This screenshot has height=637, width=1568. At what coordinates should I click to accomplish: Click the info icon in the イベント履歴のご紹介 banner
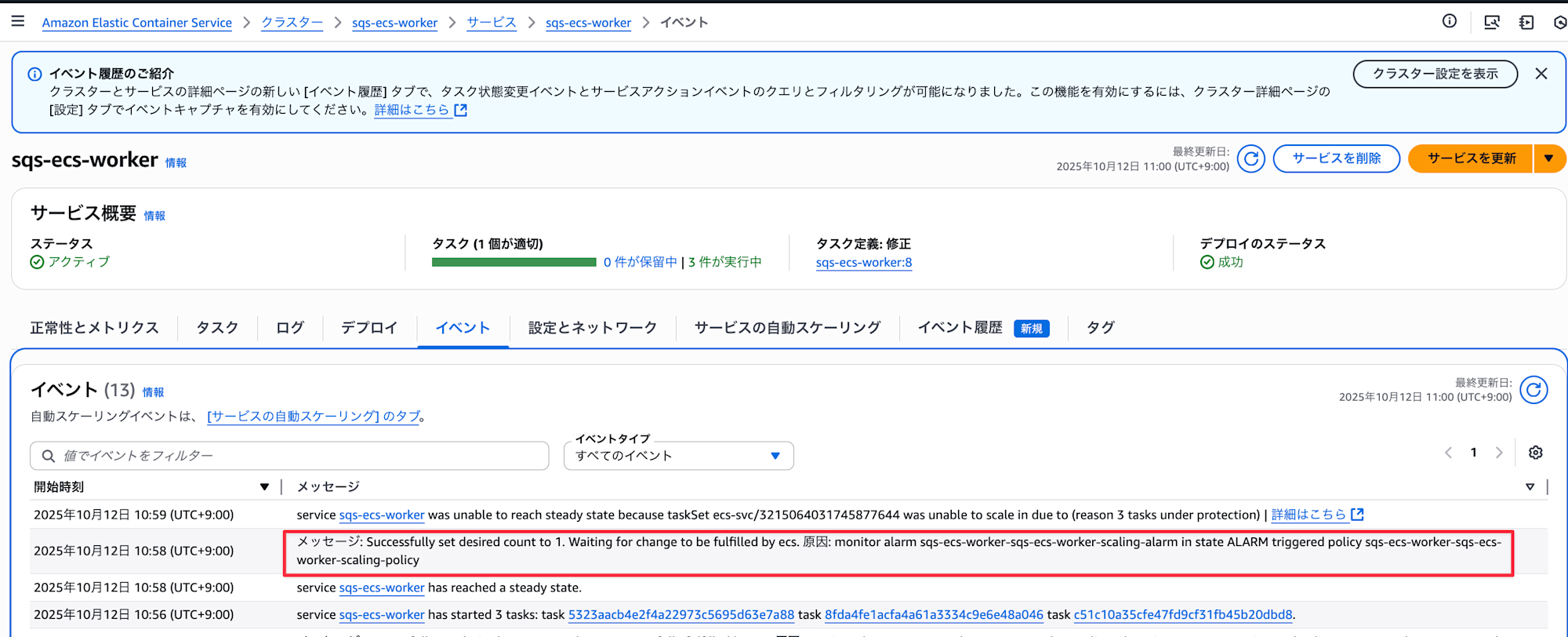[34, 74]
